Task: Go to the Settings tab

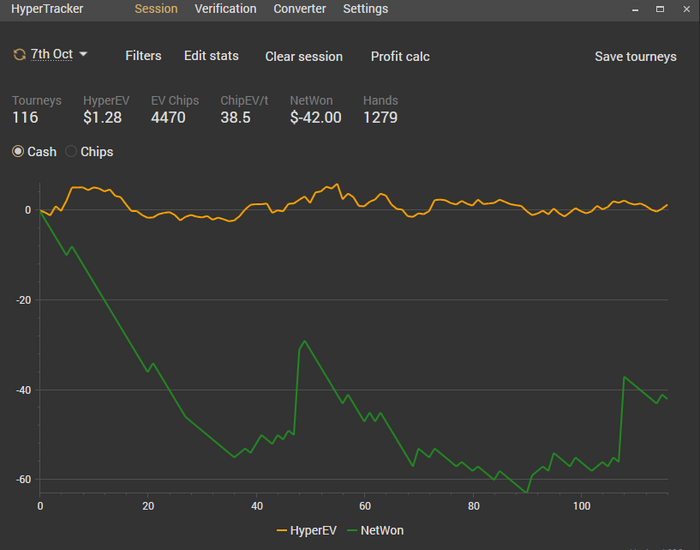Action: [366, 9]
